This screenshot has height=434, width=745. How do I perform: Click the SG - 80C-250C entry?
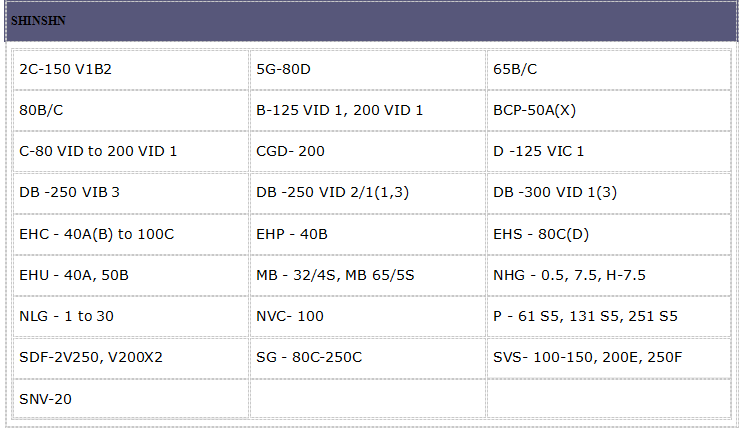pos(309,357)
